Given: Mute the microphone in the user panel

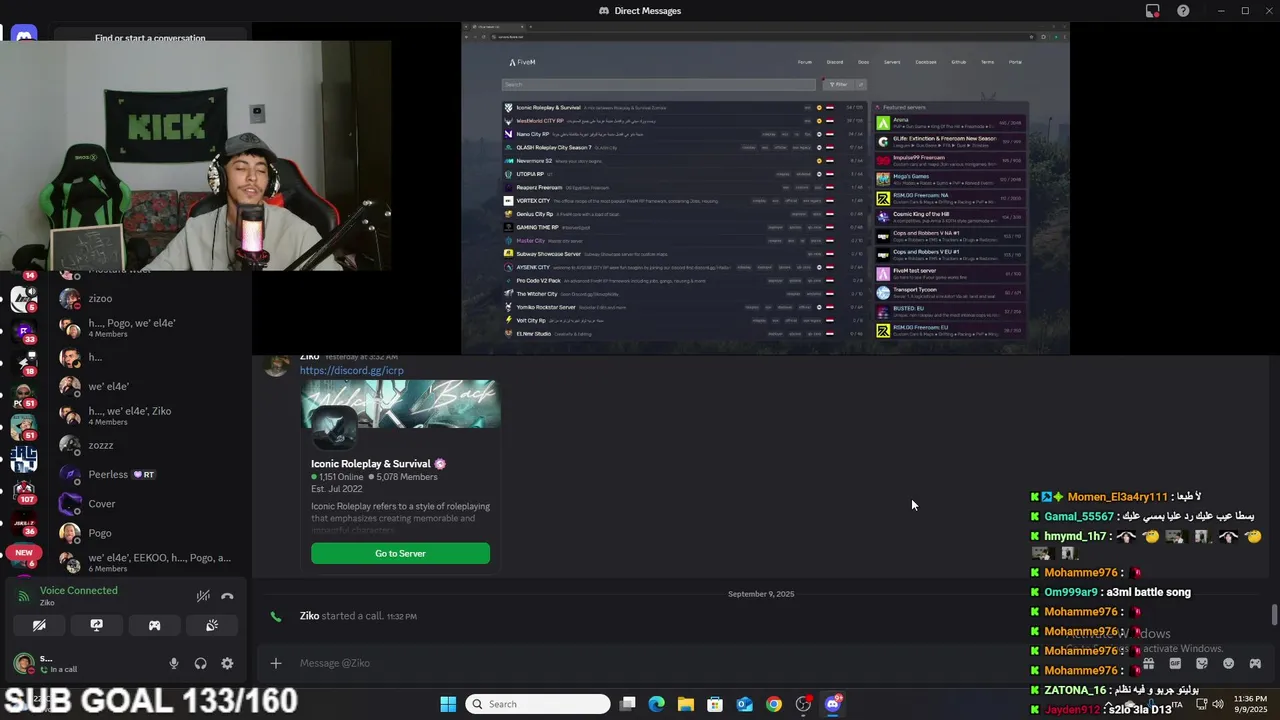Looking at the screenshot, I should (x=174, y=663).
